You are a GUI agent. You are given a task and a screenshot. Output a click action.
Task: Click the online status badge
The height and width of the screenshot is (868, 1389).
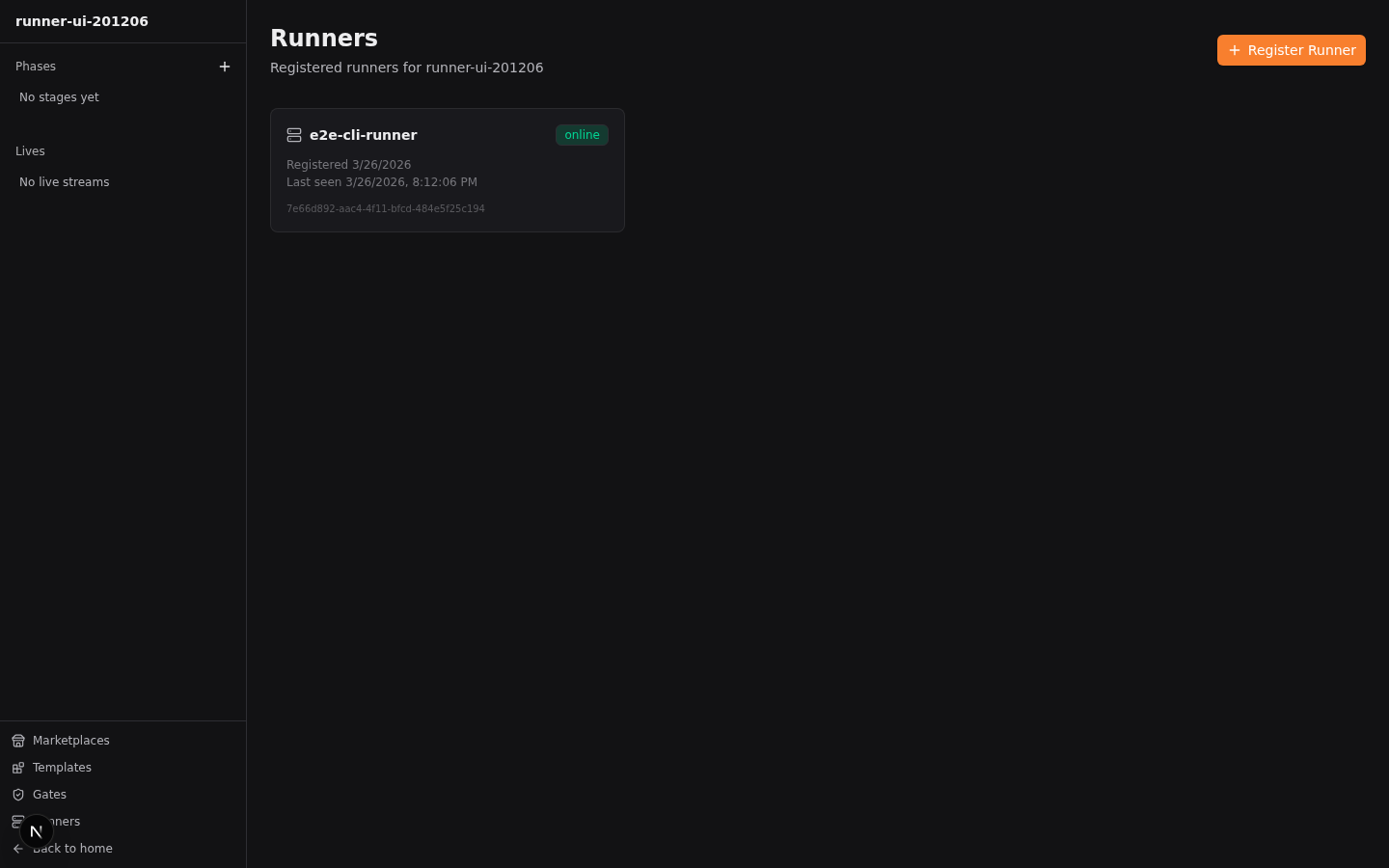coord(582,135)
